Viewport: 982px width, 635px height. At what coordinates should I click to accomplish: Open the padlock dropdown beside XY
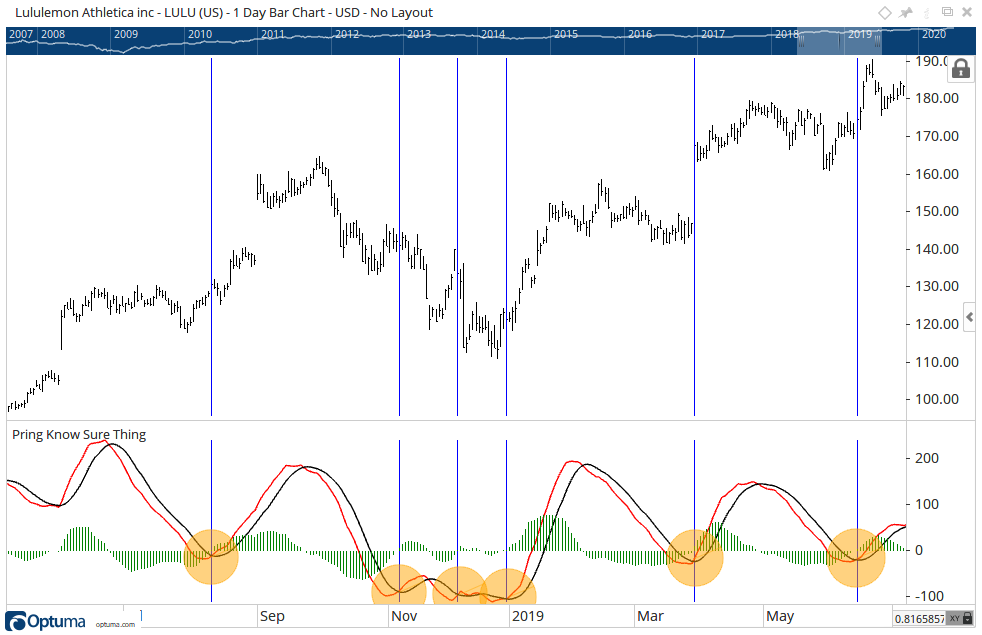(968, 619)
